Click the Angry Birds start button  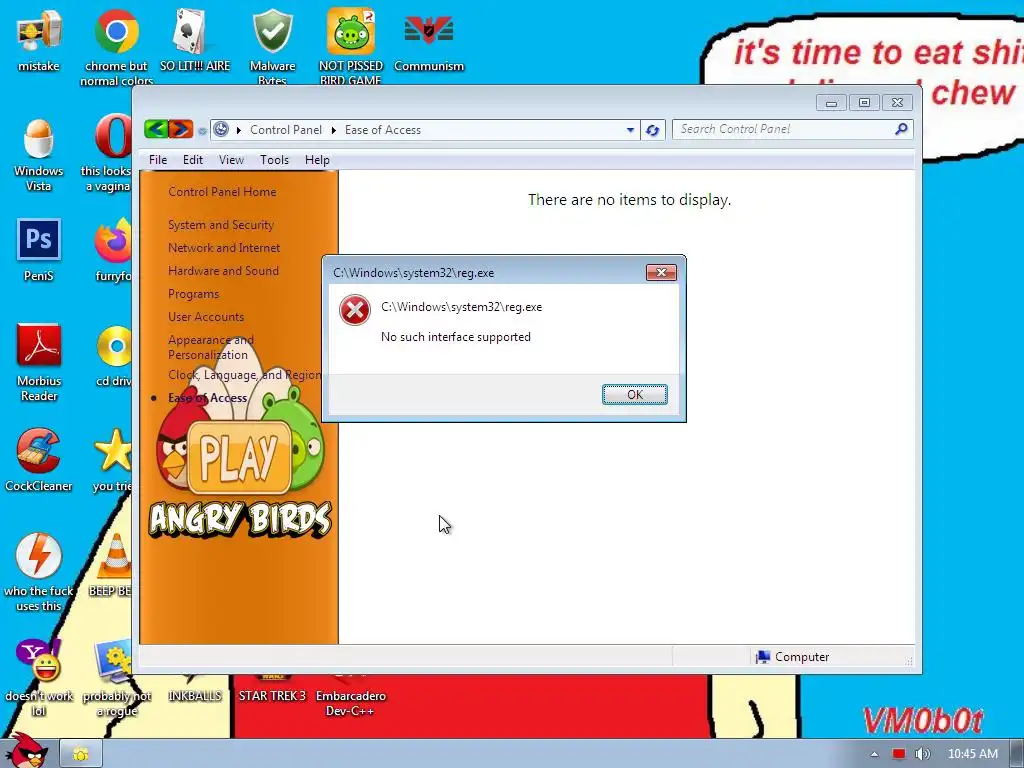tap(26, 751)
